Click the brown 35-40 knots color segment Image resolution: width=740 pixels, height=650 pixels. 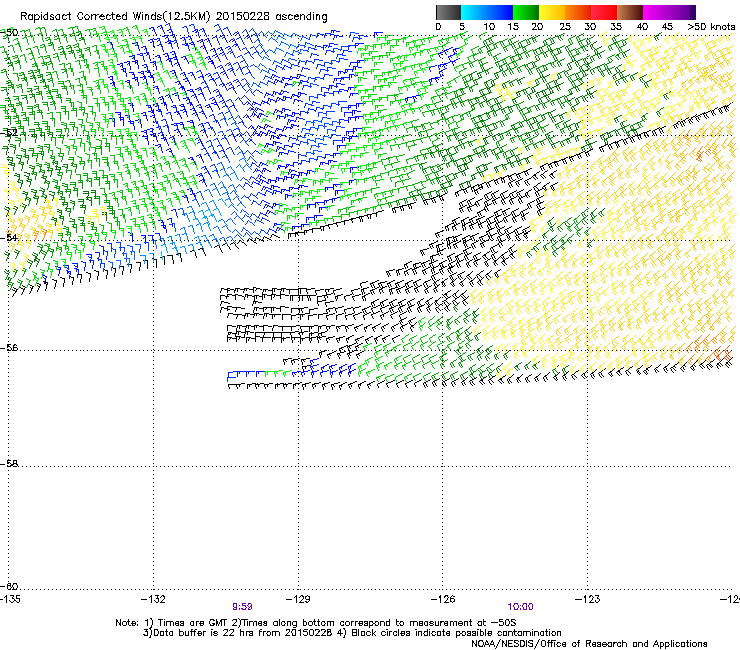point(630,12)
